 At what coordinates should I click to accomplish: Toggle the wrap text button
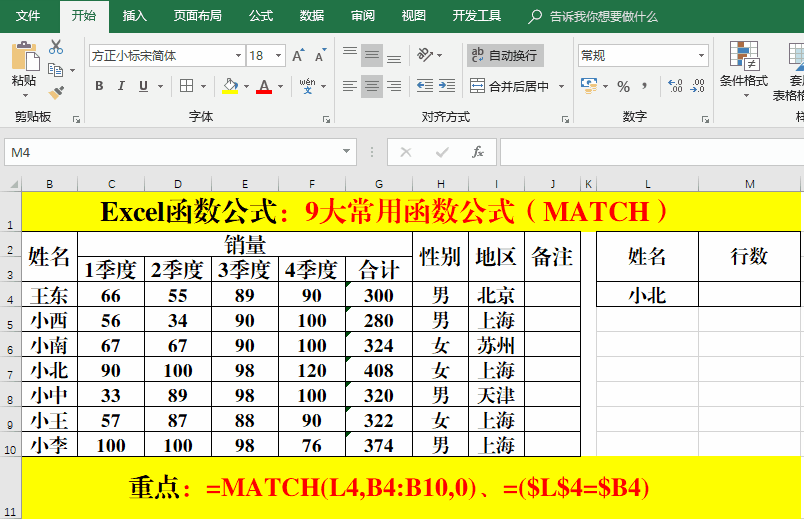504,55
